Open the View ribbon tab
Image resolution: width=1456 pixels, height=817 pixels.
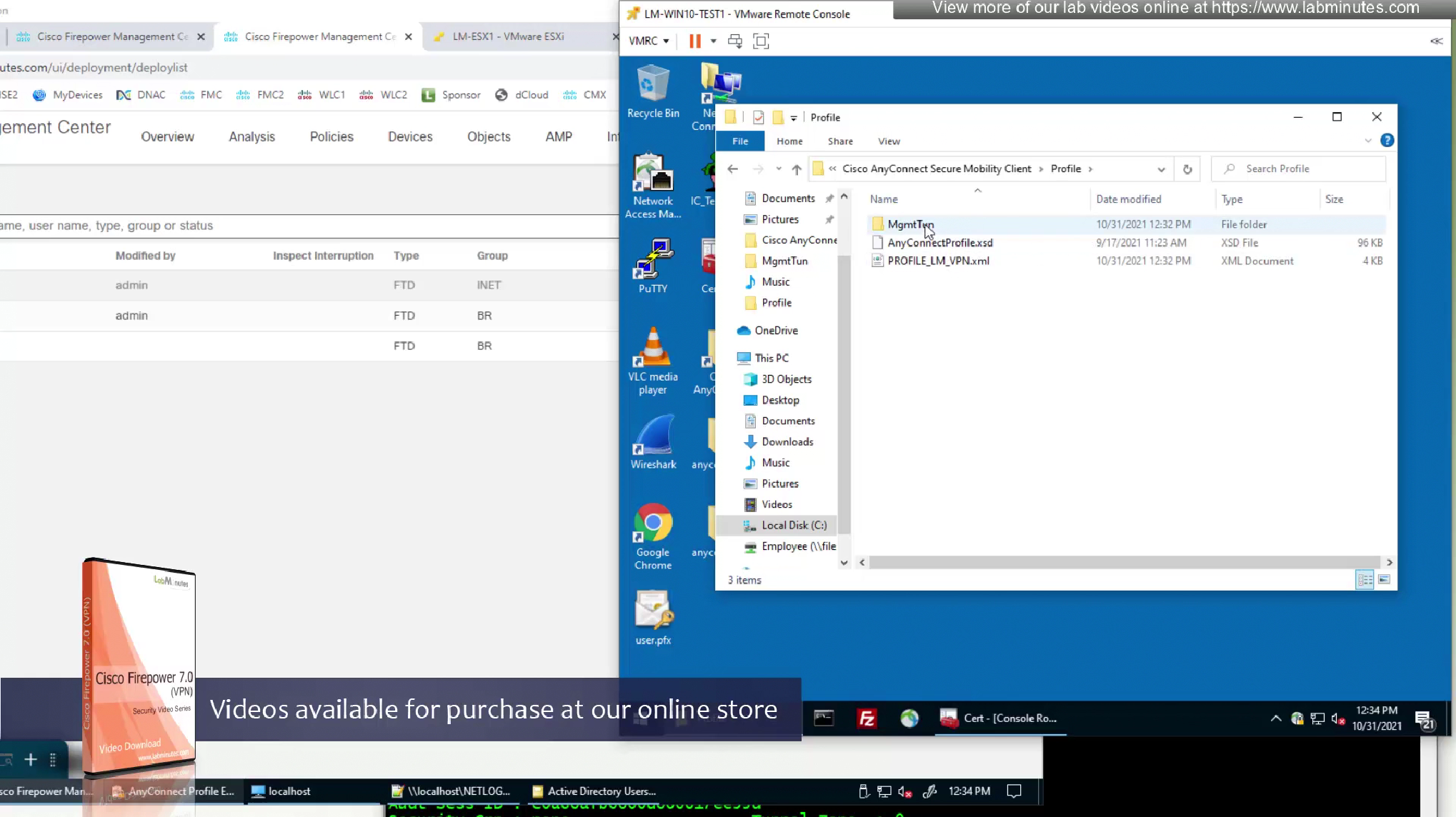coord(889,141)
